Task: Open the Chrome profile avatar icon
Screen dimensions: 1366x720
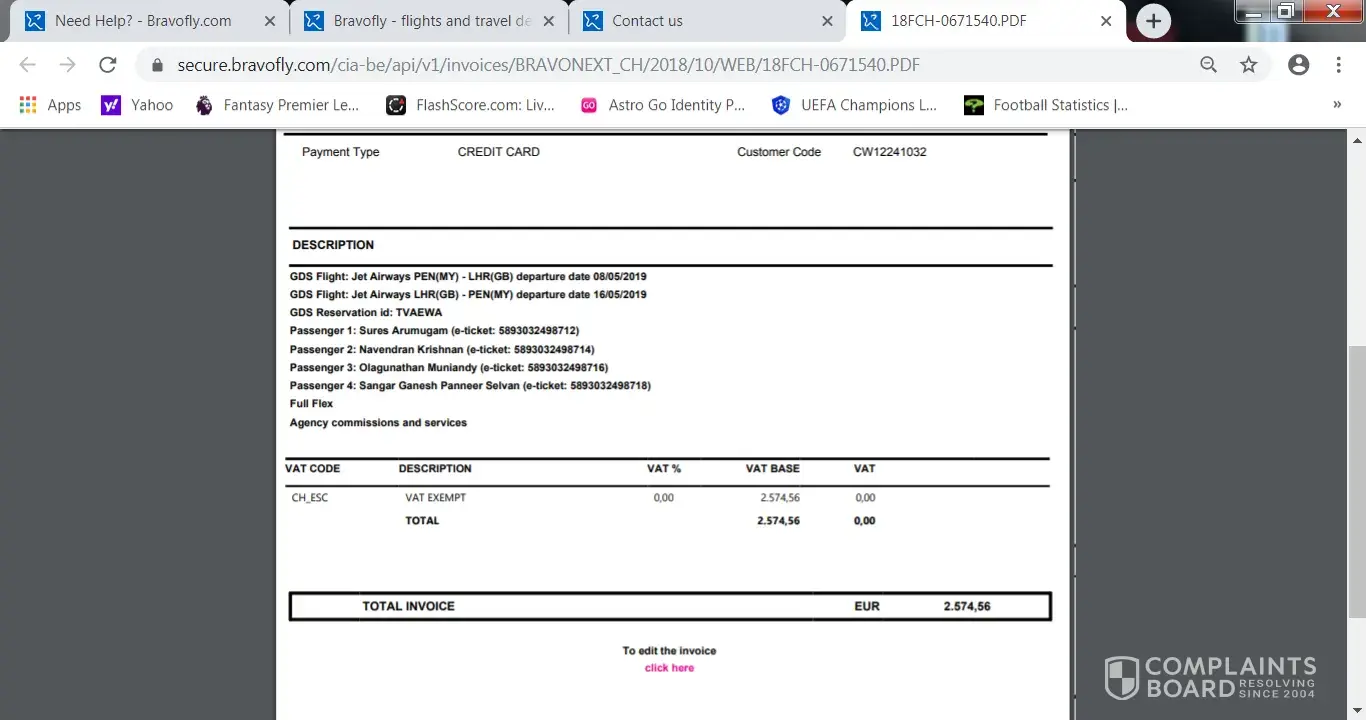Action: pyautogui.click(x=1298, y=65)
